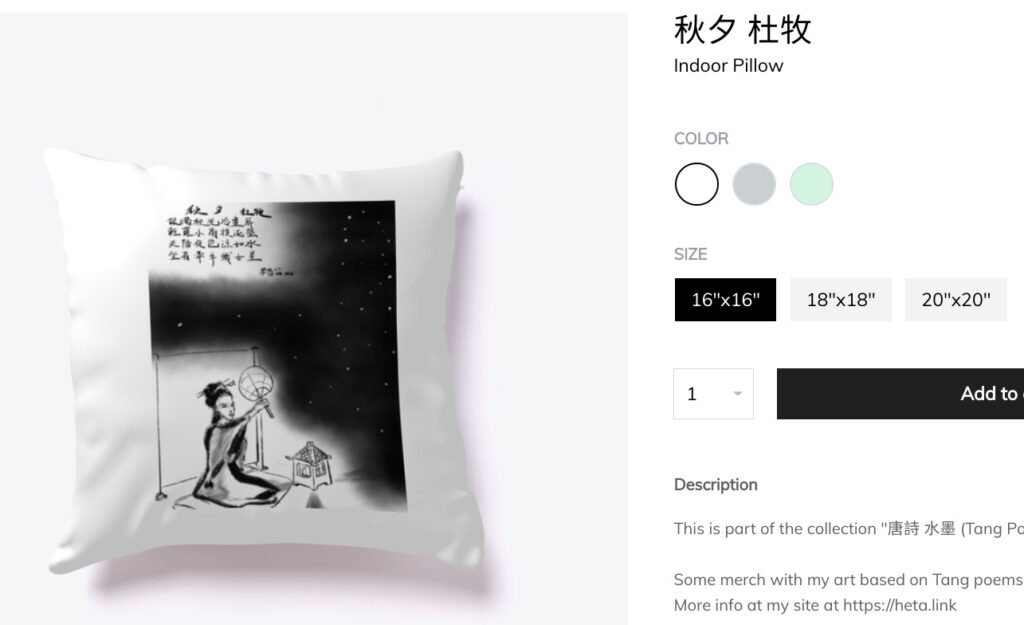Click the https://heta.link URL text

pyautogui.click(x=899, y=605)
